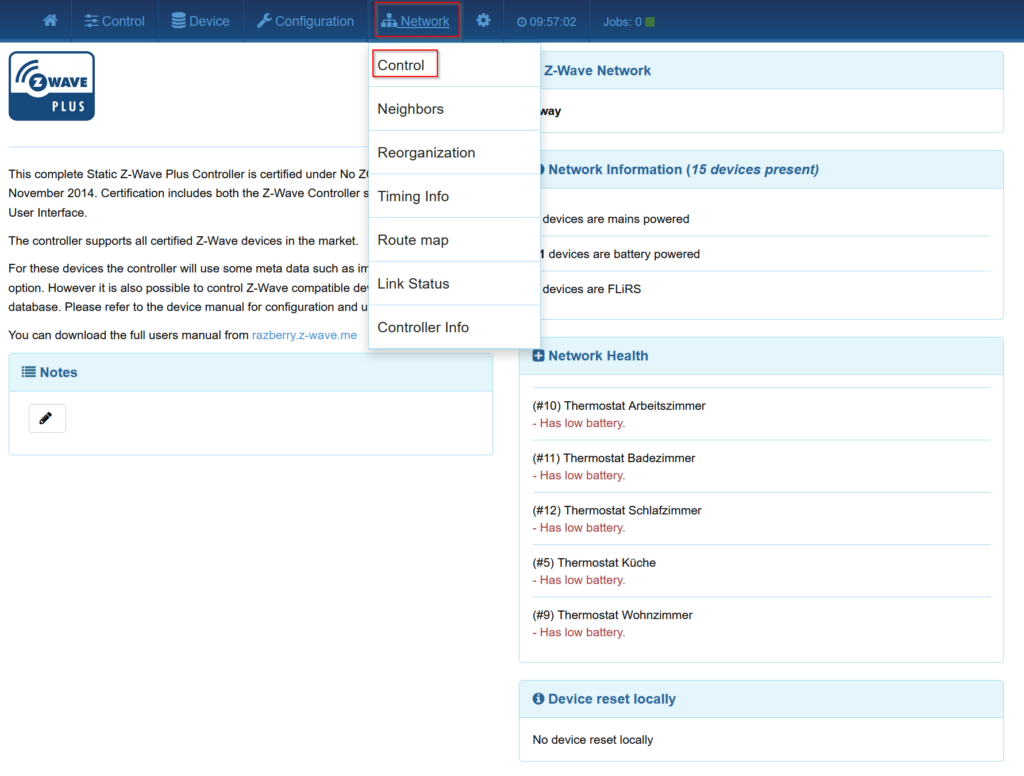
Task: Open Controller Info menu item
Action: coord(423,327)
